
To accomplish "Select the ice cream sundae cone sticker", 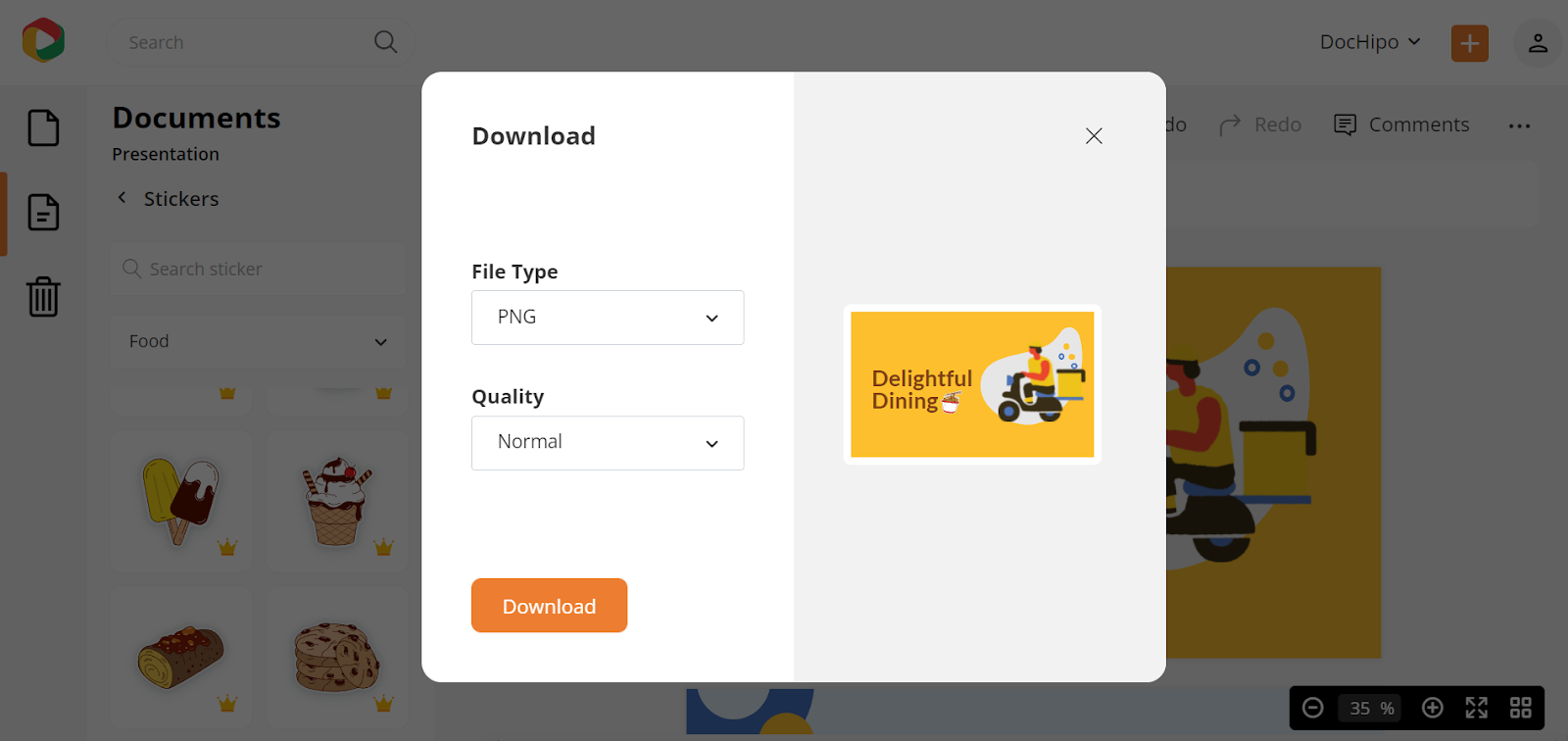I will click(337, 502).
